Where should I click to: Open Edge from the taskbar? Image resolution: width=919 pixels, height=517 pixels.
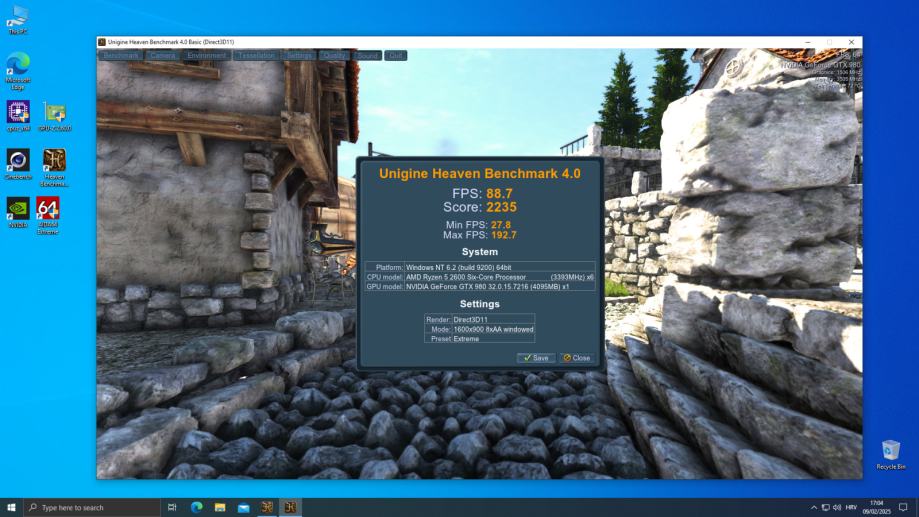[196, 508]
